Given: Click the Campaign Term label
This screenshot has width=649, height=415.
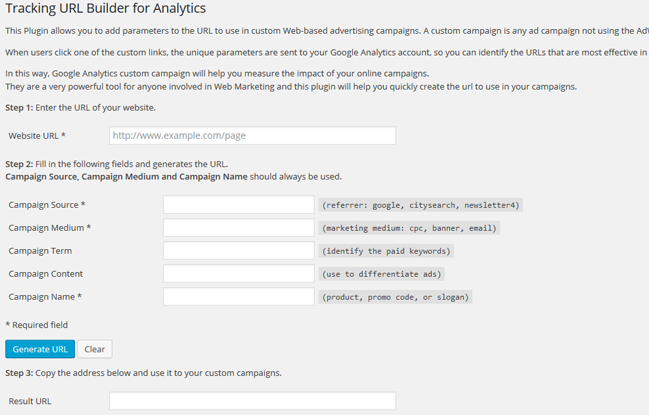Looking at the screenshot, I should (40, 251).
